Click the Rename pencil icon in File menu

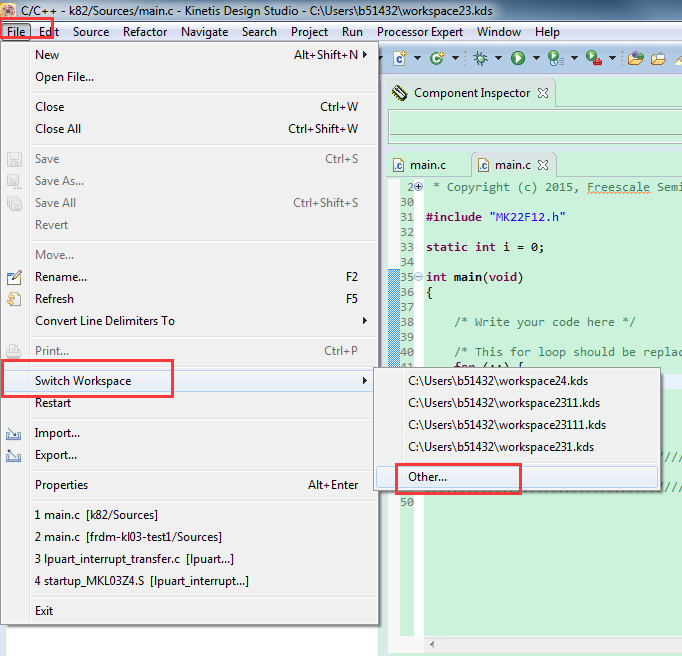point(14,277)
